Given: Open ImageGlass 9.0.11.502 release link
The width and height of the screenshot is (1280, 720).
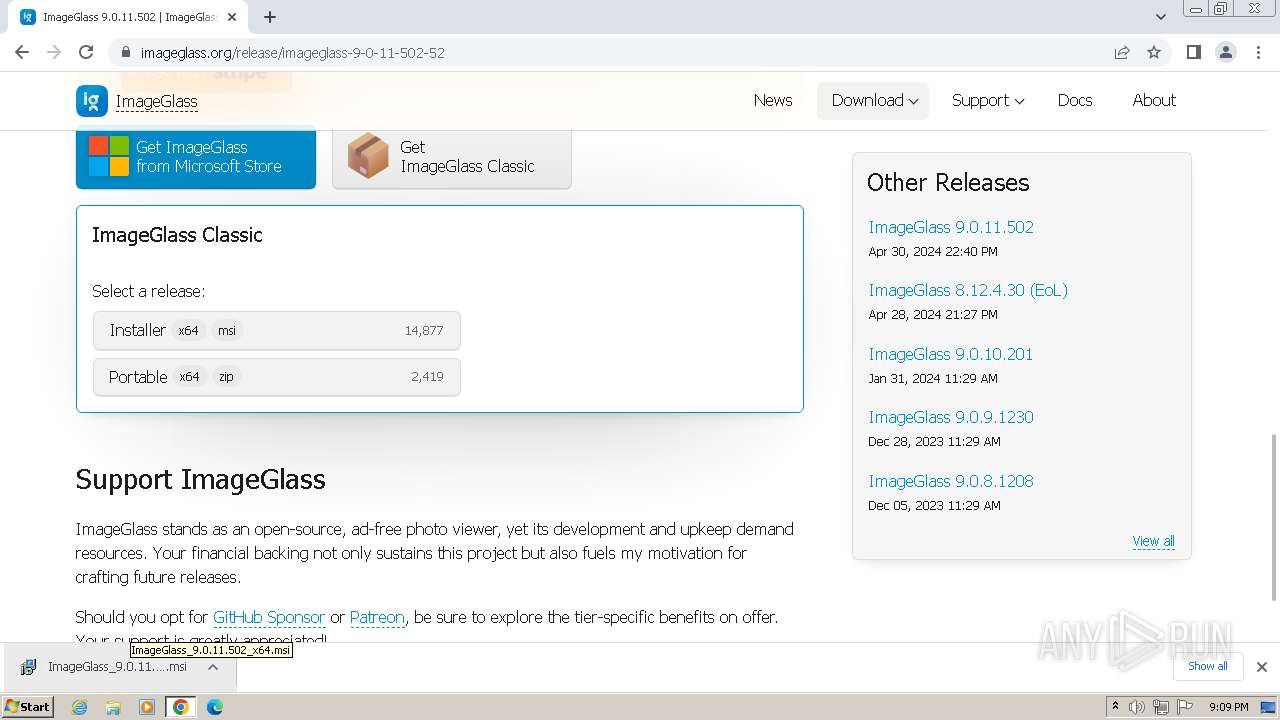Looking at the screenshot, I should pos(951,227).
